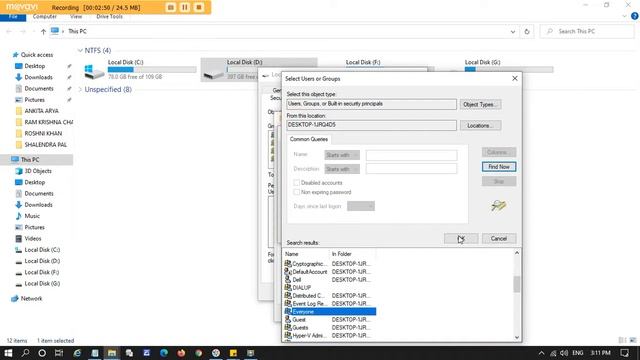Pause the Movavi recording
Image resolution: width=640 pixels, height=360 pixels.
tap(185, 7)
